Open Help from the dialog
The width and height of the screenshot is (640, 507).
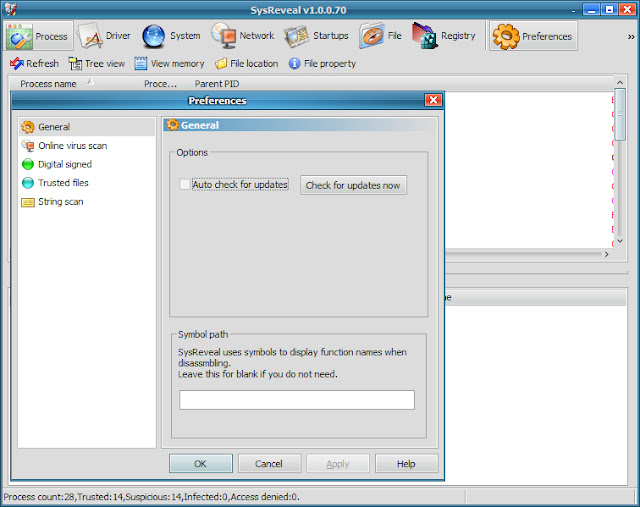(407, 464)
